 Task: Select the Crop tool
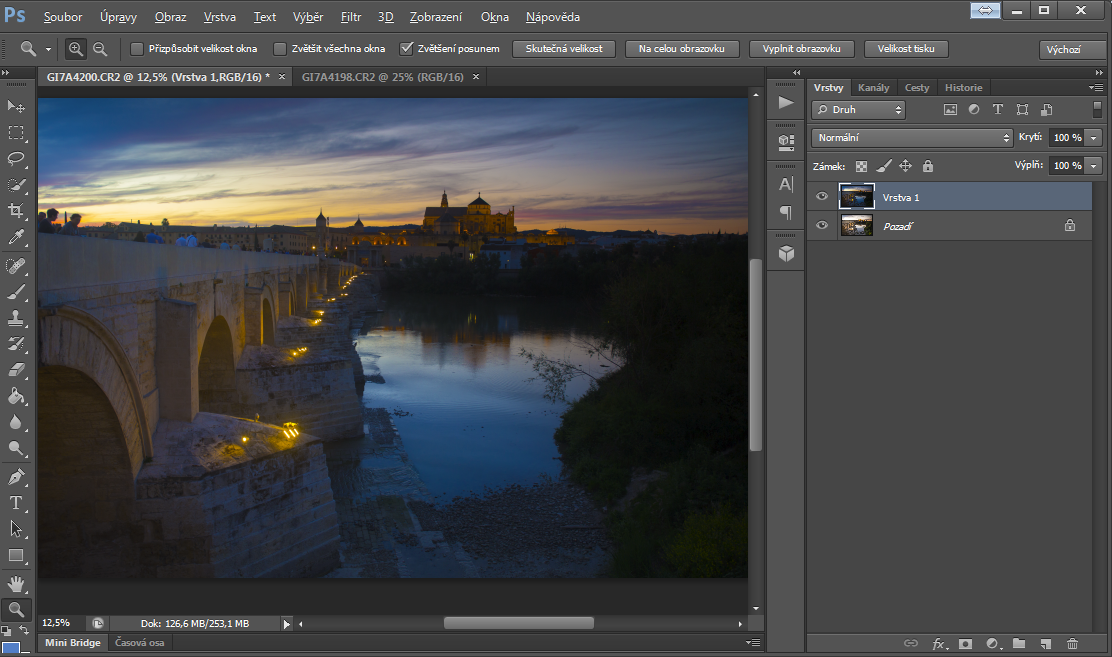16,210
